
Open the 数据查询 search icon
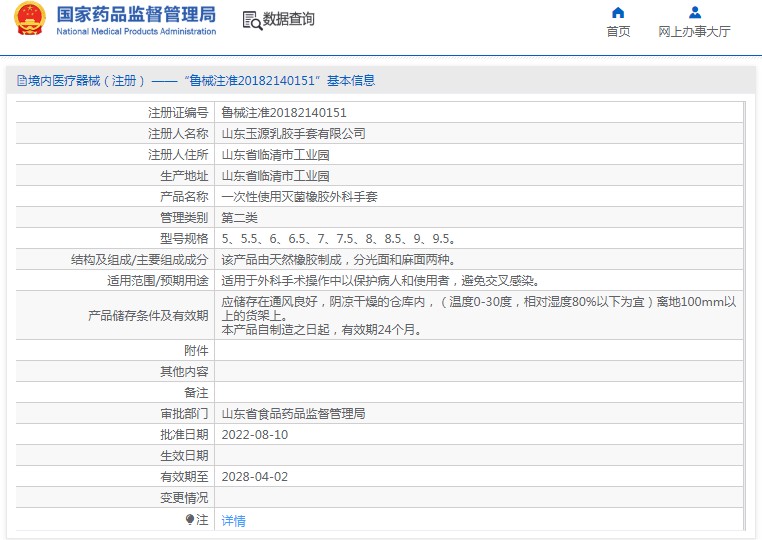[252, 20]
